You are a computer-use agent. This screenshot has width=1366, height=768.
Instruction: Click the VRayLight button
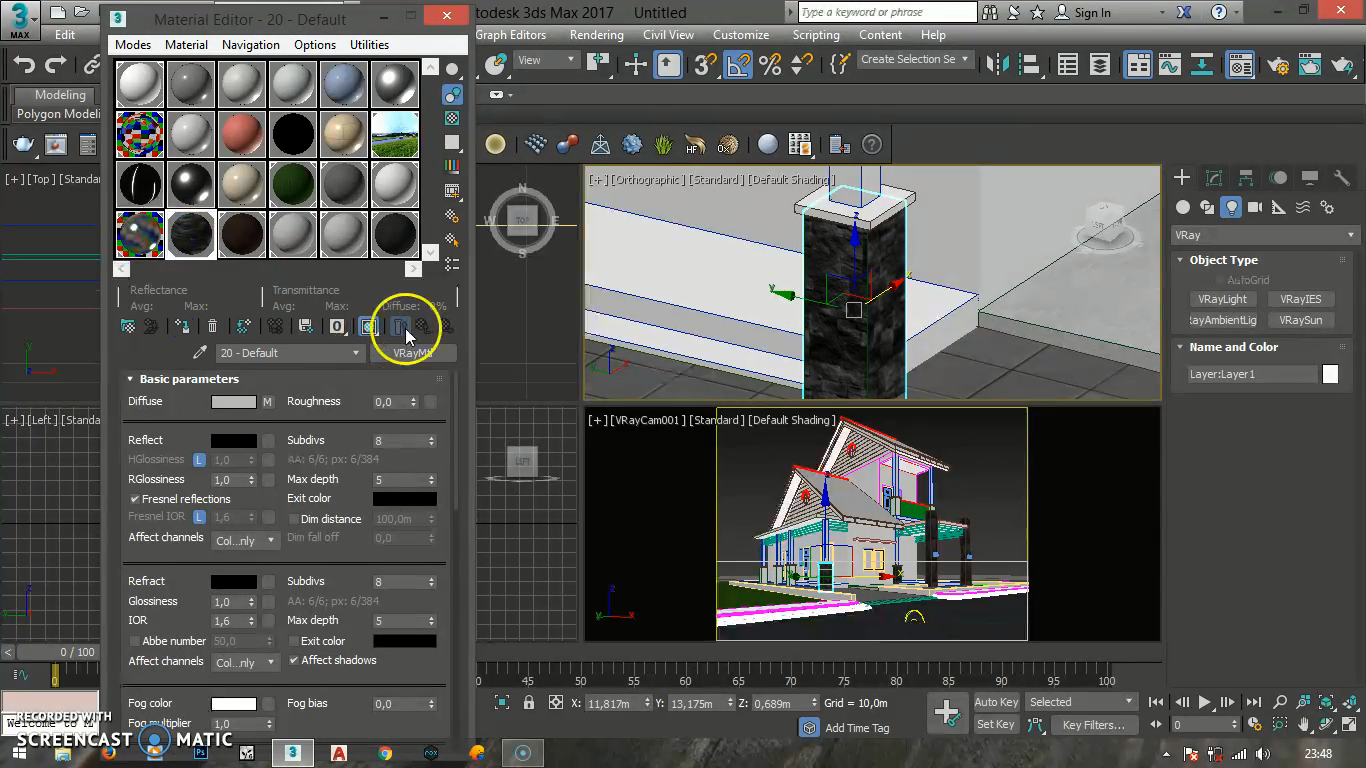coord(1222,299)
